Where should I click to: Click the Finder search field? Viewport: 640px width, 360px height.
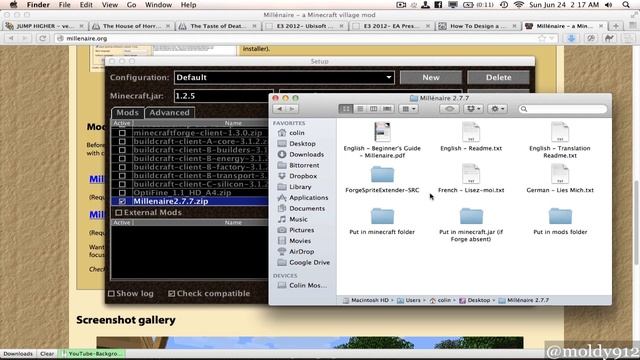point(563,109)
